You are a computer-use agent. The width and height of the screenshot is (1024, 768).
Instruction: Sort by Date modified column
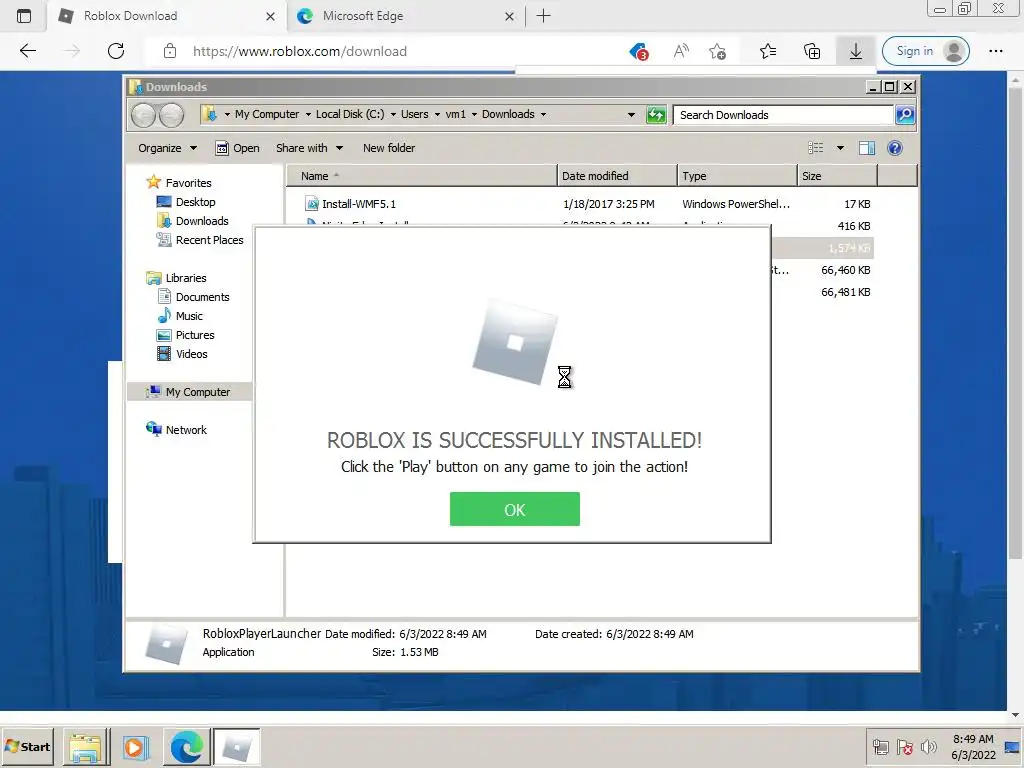click(x=617, y=176)
